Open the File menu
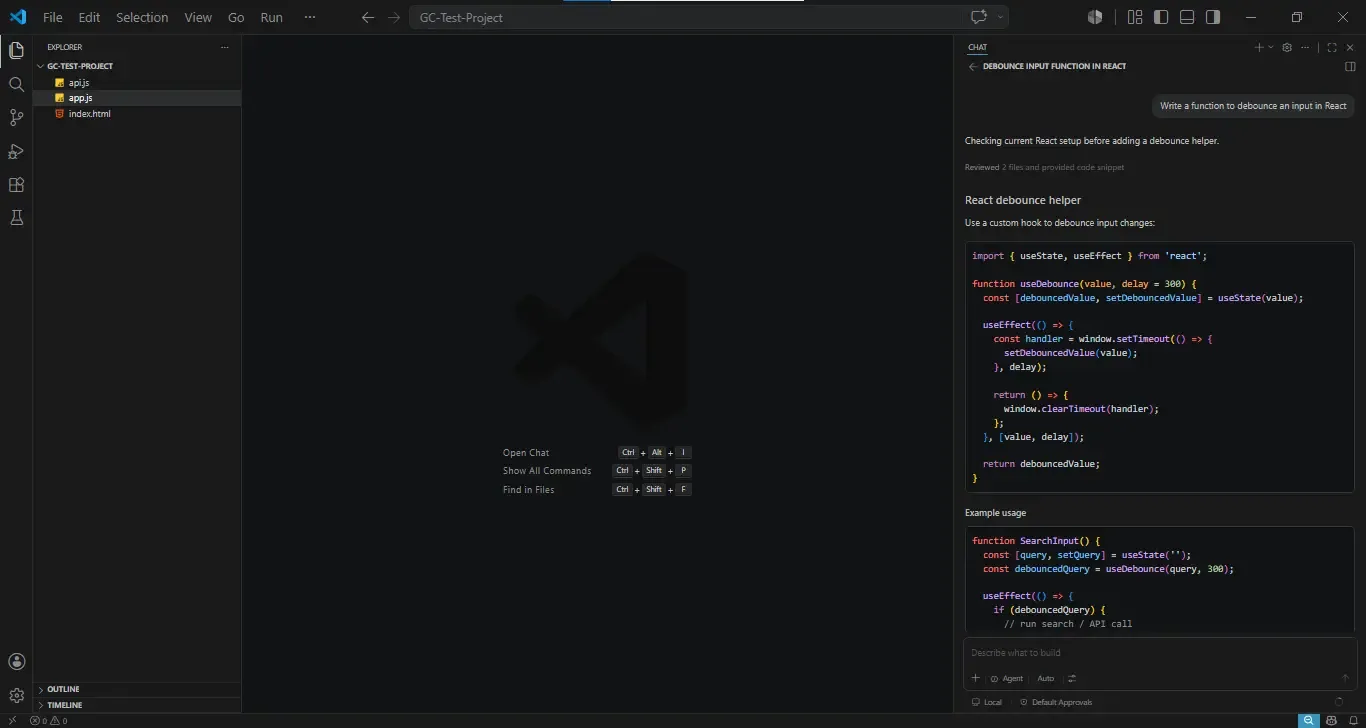The image size is (1366, 728). click(x=53, y=17)
